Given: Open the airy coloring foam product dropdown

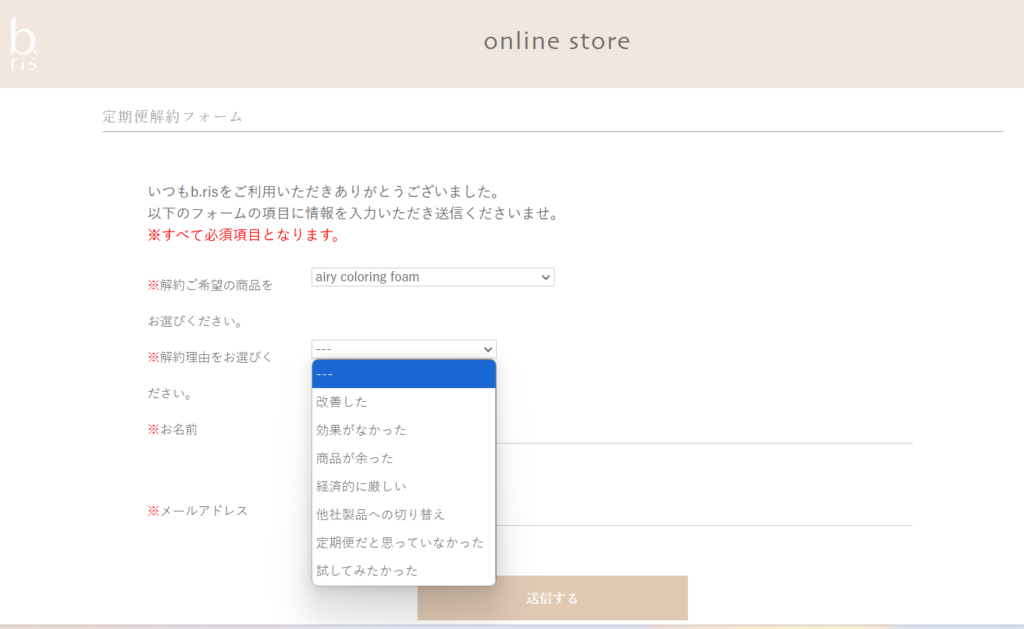Looking at the screenshot, I should point(432,277).
